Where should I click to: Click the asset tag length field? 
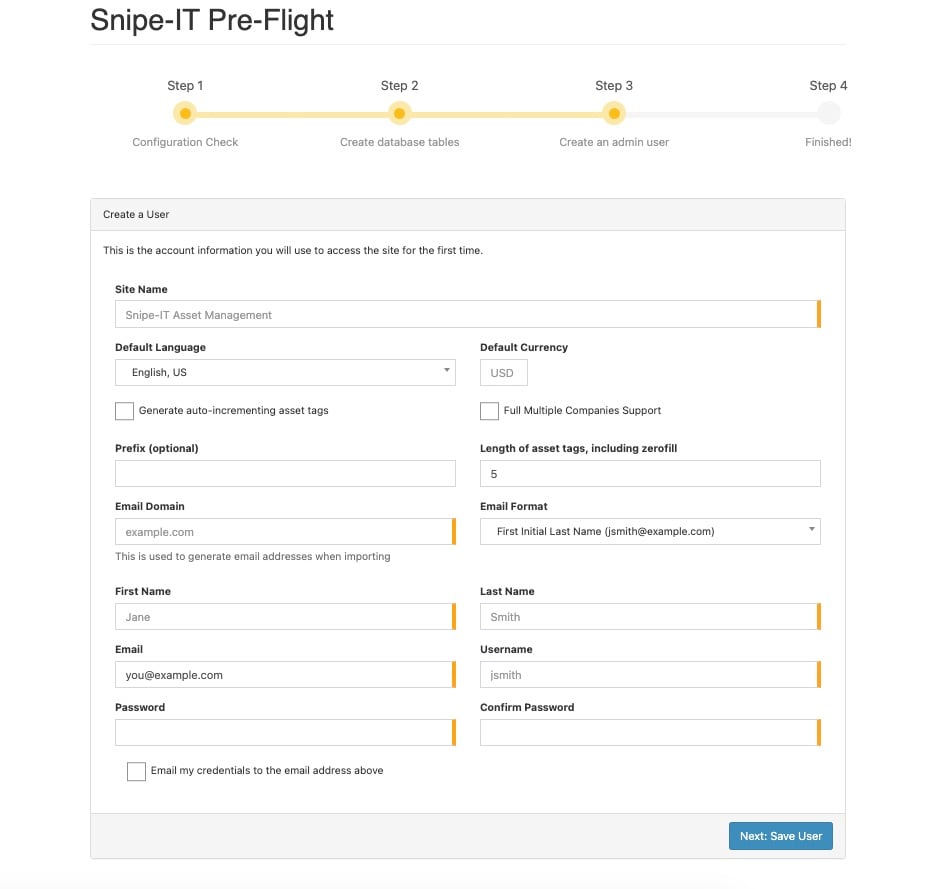pos(650,474)
